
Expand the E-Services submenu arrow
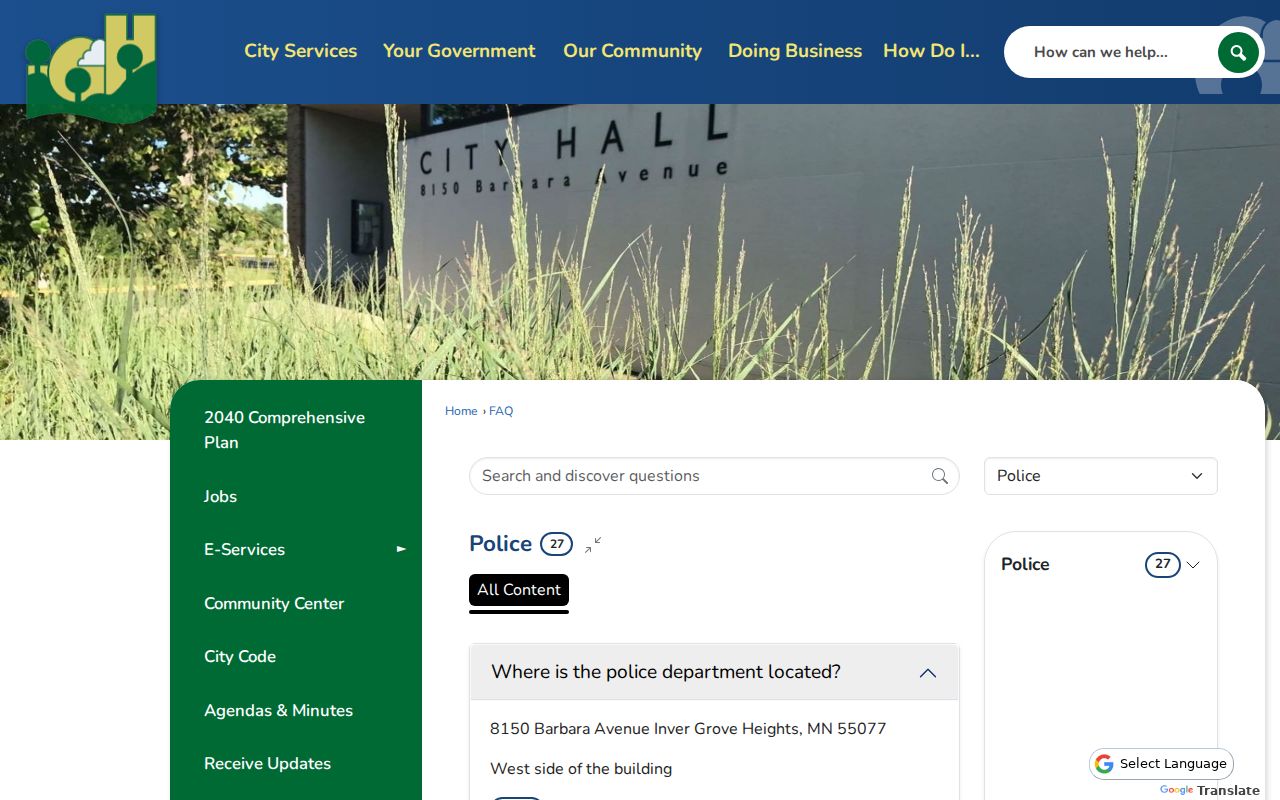point(401,549)
